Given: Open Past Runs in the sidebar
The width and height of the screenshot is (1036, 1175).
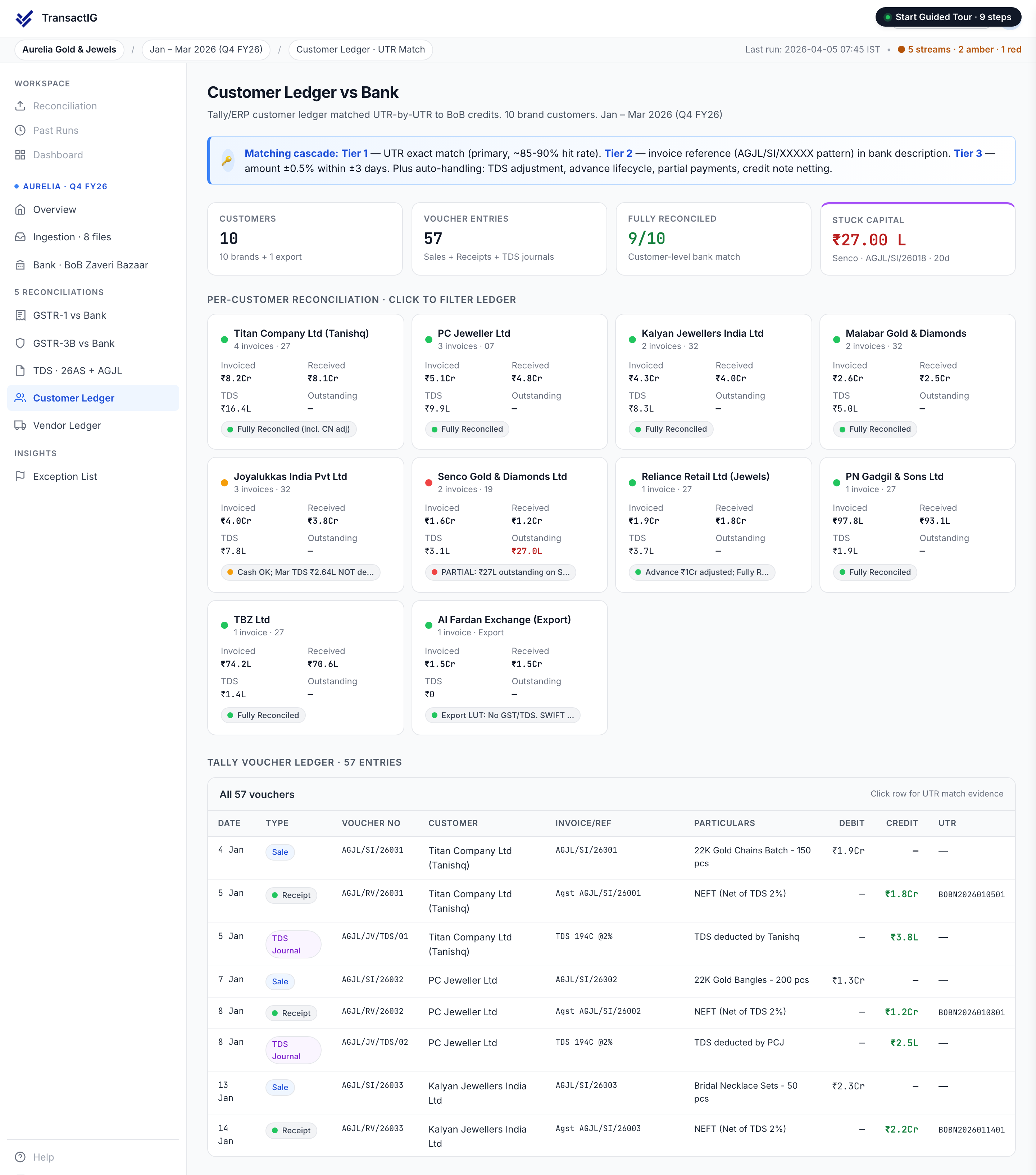Looking at the screenshot, I should tap(93, 131).
